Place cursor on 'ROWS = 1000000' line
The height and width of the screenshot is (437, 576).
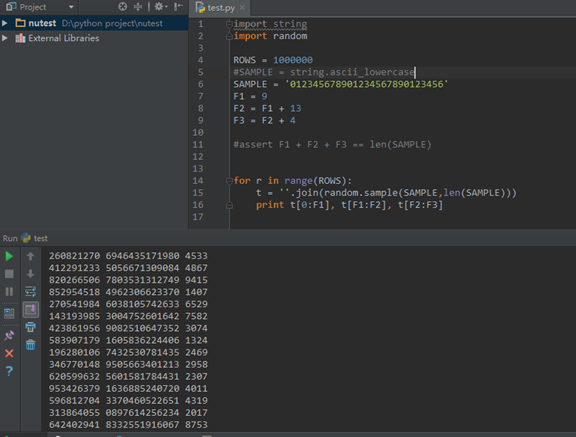click(273, 60)
